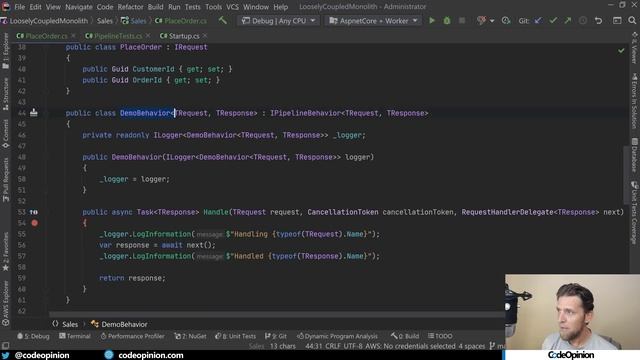640x360 pixels.
Task: Click the window layout icon beside search
Action: (617, 20)
